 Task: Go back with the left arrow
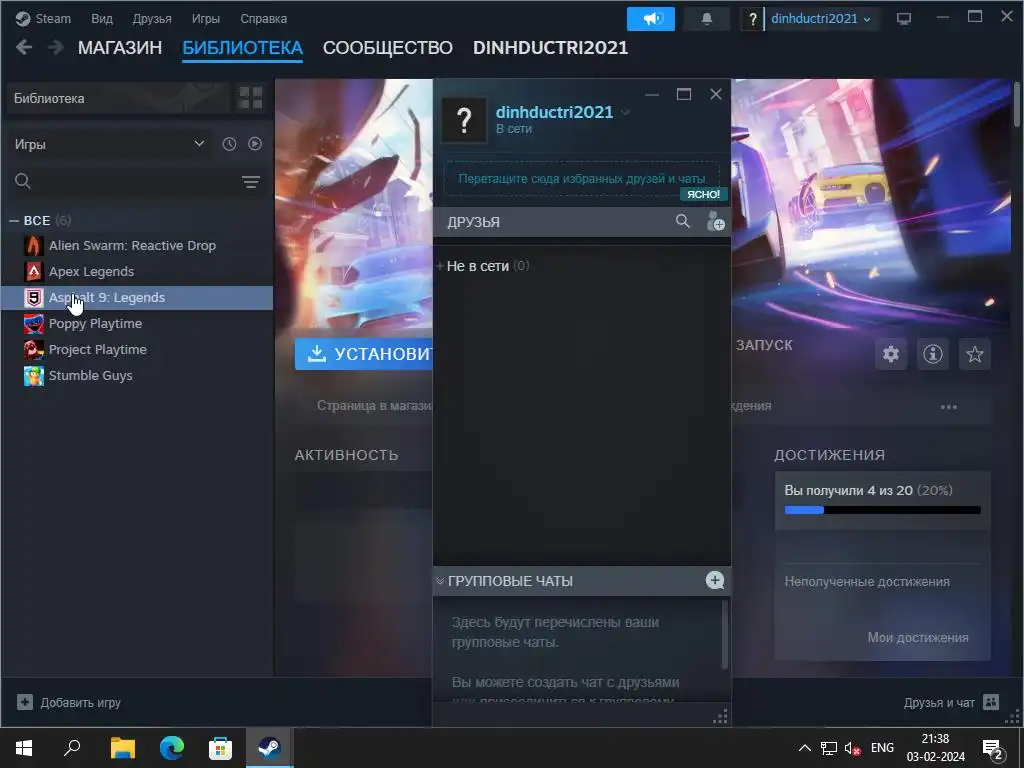[24, 47]
